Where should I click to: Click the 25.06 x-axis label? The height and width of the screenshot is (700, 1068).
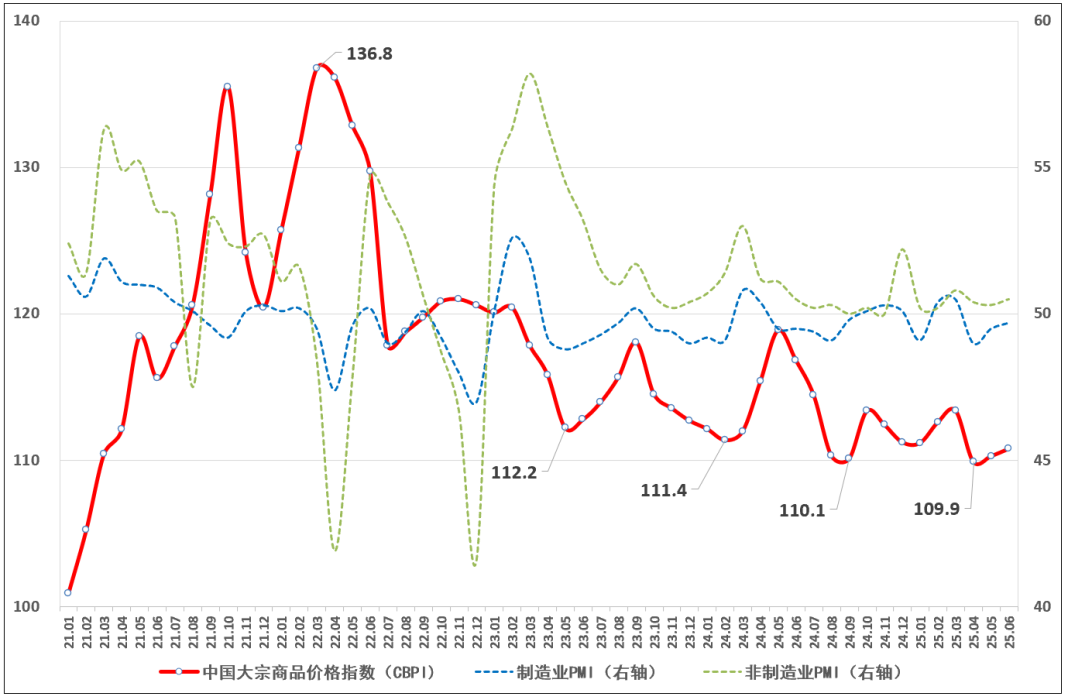click(1010, 633)
